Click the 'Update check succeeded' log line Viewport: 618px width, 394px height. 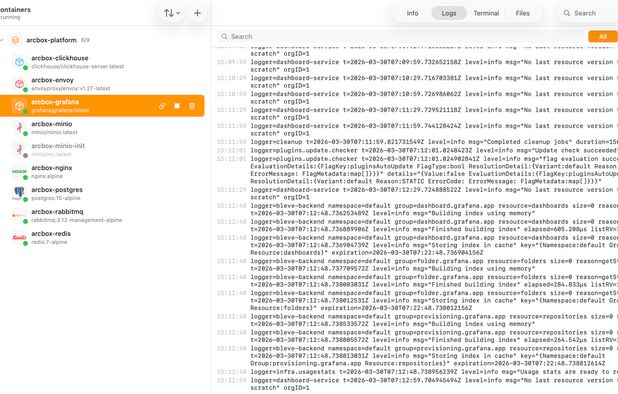417,150
